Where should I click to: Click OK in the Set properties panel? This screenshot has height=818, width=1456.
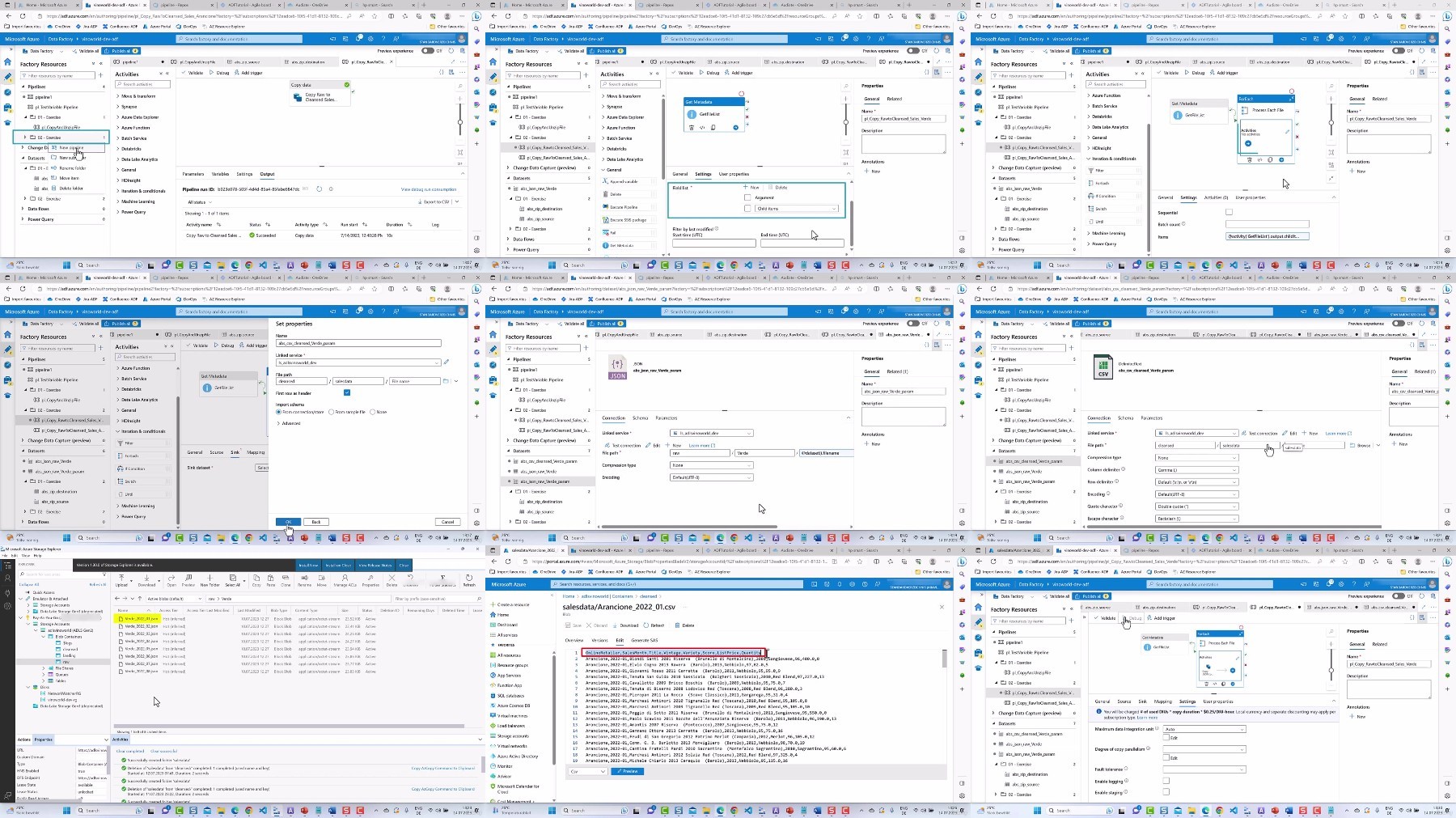point(288,522)
